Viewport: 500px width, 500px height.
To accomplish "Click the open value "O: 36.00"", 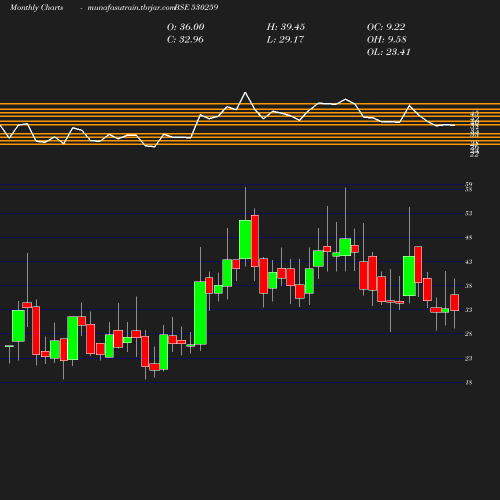I will [x=186, y=27].
